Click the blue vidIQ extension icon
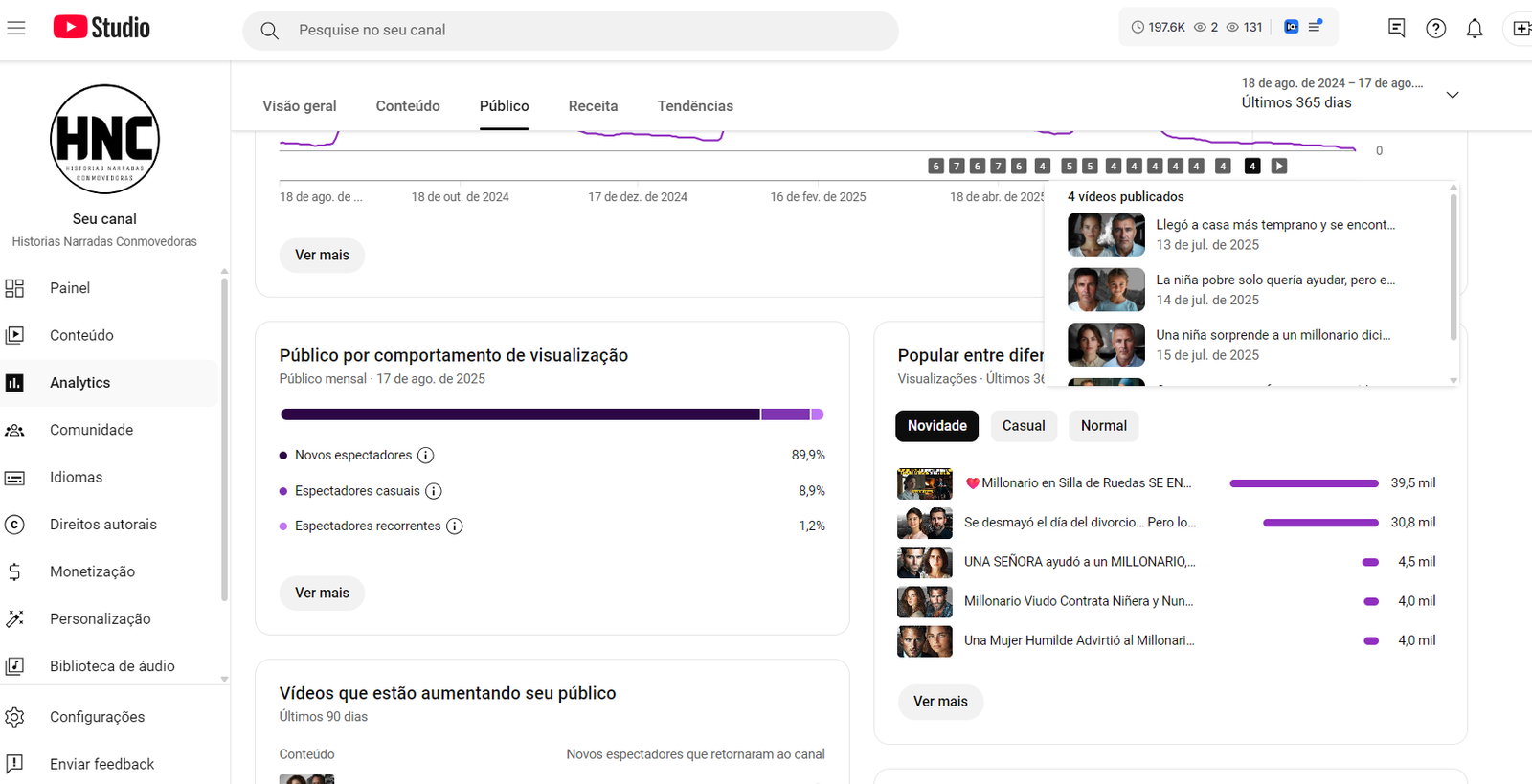Image resolution: width=1532 pixels, height=784 pixels. (x=1292, y=27)
